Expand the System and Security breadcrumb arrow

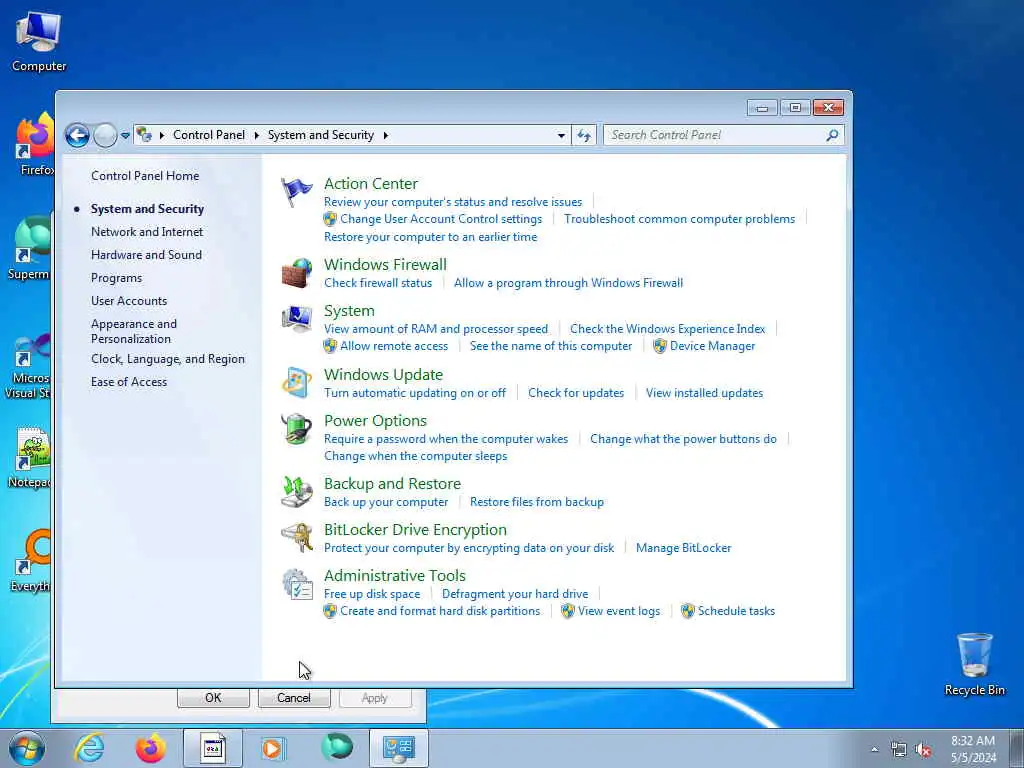(x=385, y=135)
